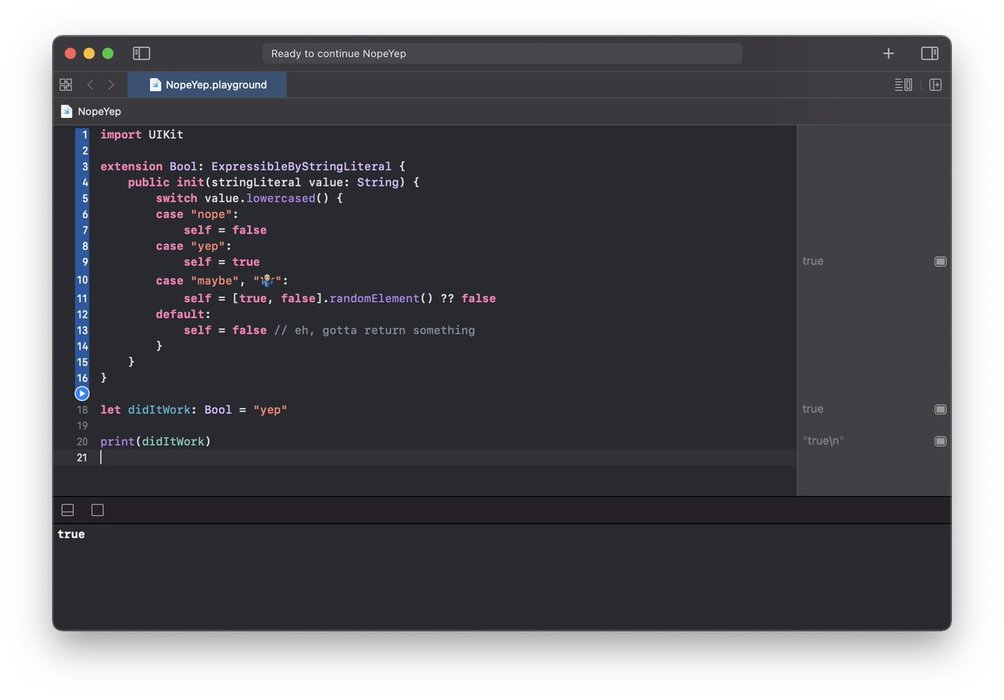Screen dimensions: 1004x700
Task: Adjust editor options lines icon
Action: 903,85
